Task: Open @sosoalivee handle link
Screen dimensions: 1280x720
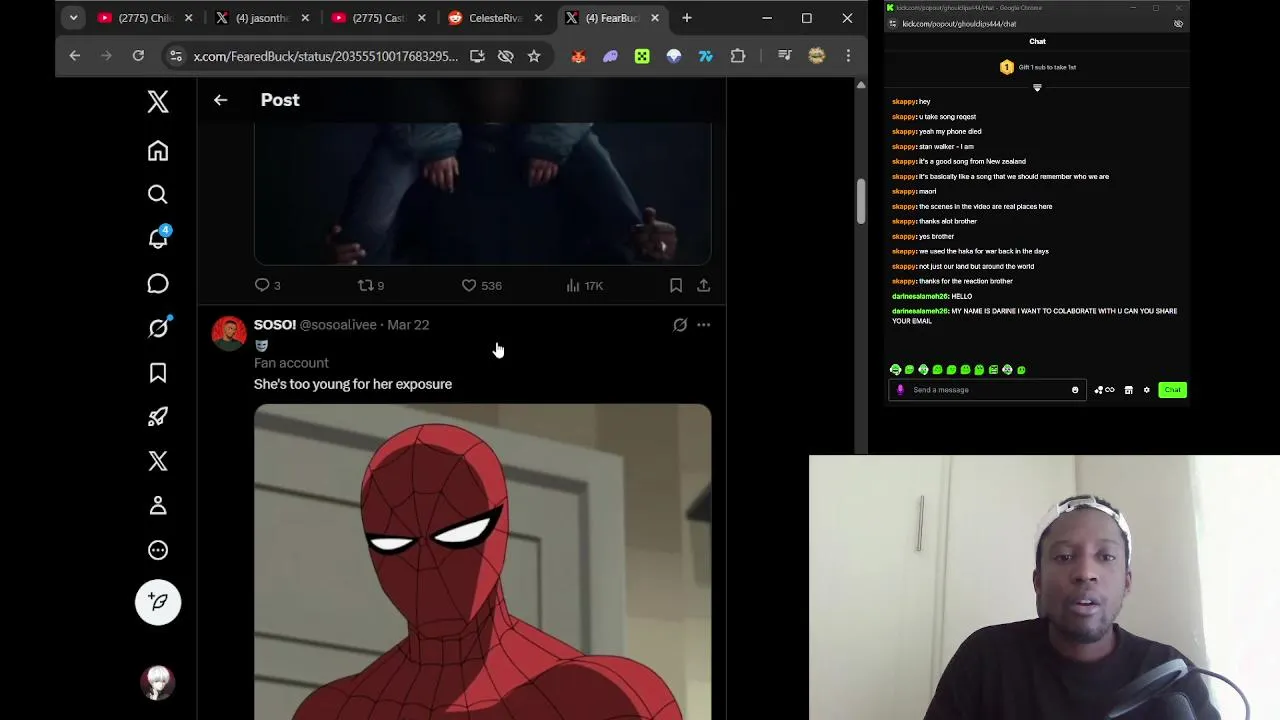Action: 338,325
